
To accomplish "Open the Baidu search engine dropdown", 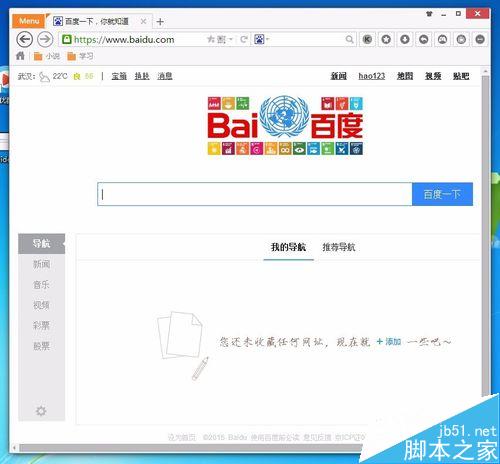I will tap(262, 39).
